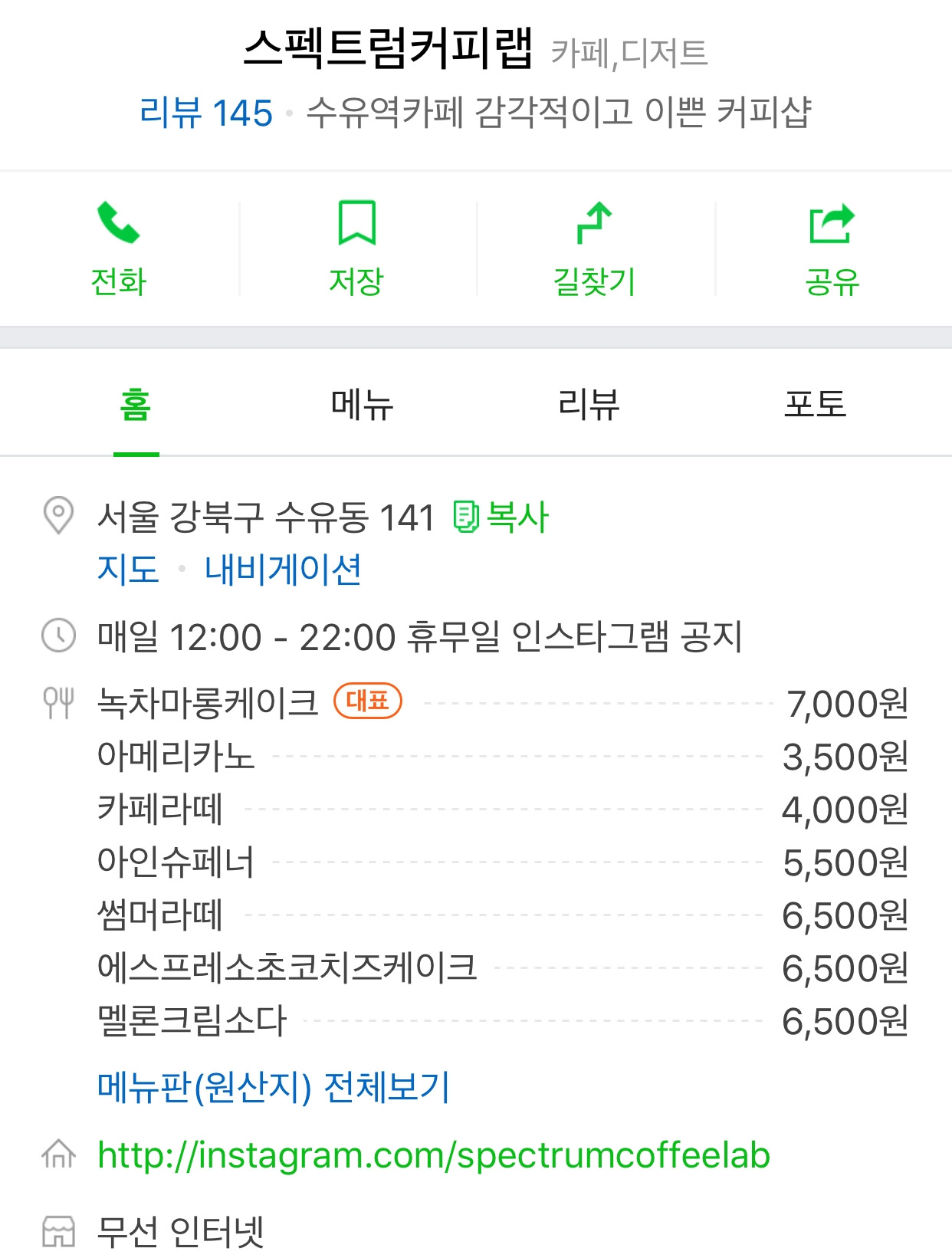This screenshot has width=952, height=1258.
Task: Select the 포토 tab
Action: [815, 404]
